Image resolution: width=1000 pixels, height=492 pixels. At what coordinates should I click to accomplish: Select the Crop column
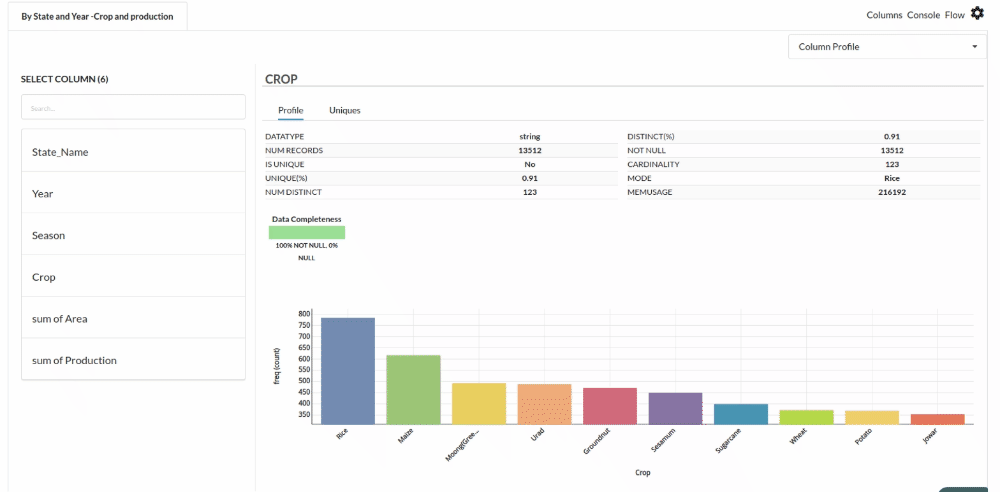pyautogui.click(x=133, y=278)
